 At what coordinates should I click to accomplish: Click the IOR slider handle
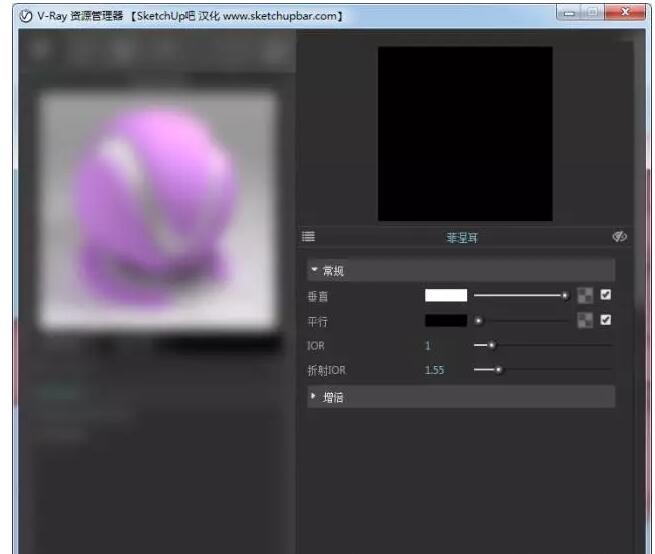(x=491, y=345)
